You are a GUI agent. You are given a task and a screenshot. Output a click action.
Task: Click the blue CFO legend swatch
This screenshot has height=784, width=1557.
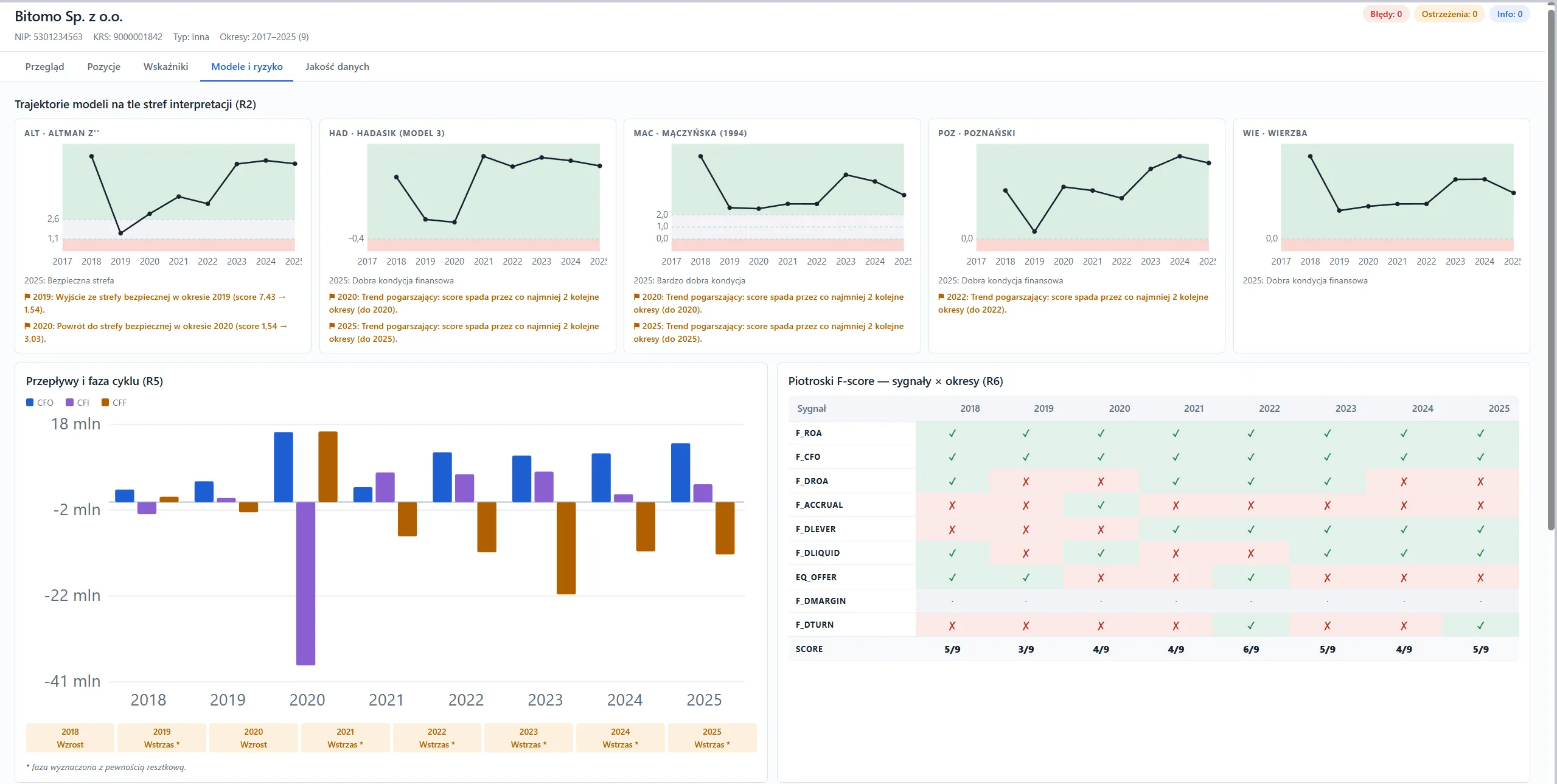click(30, 403)
